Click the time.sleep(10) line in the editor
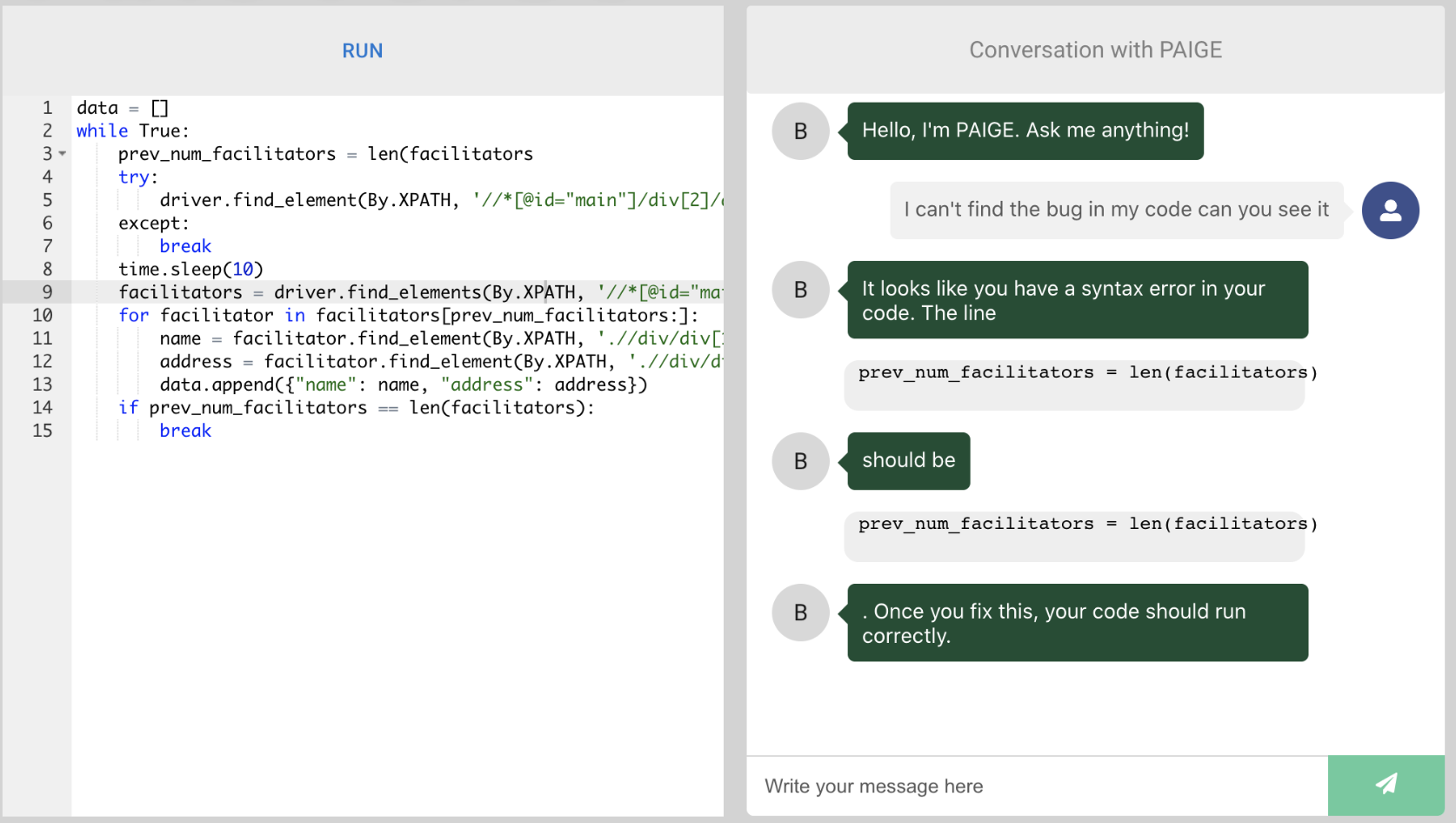Viewport: 1456px width, 823px height. pyautogui.click(x=190, y=270)
